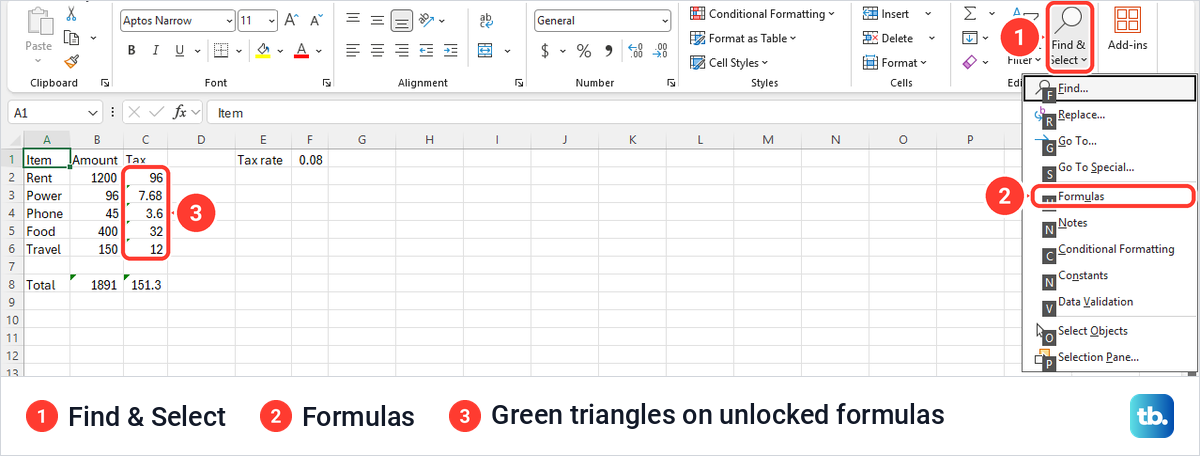Click the AutoSum sigma icon
Screen dimensions: 1200x456
970,13
